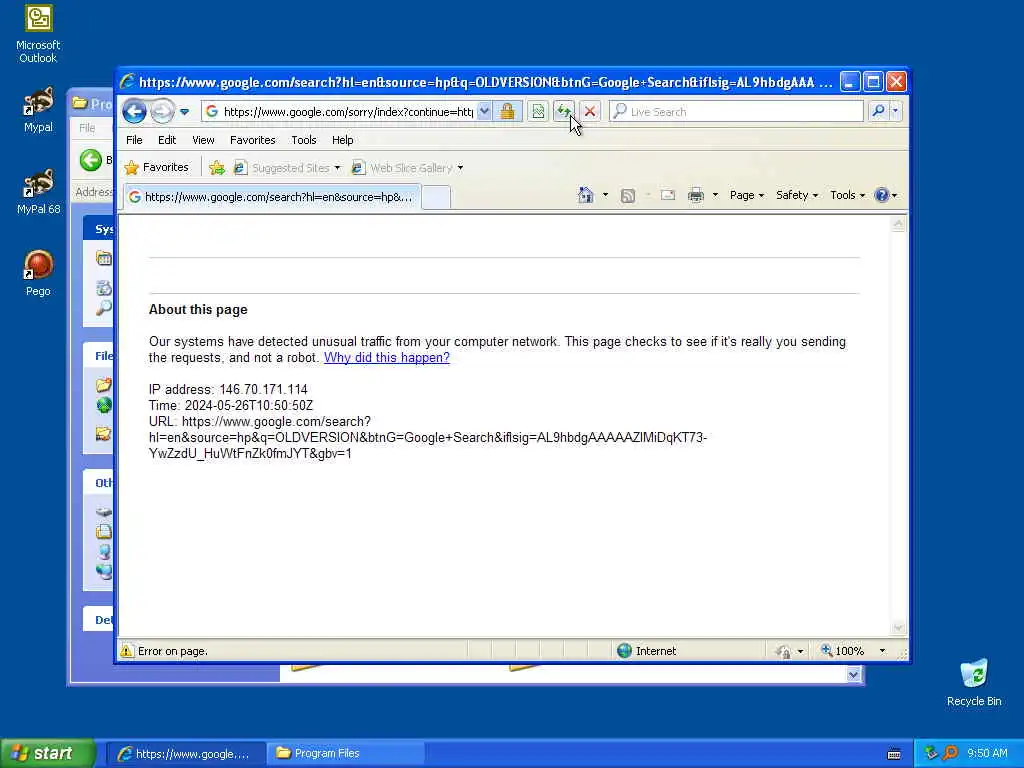Open the Page command bar menu
This screenshot has height=768, width=1024.
tap(746, 195)
